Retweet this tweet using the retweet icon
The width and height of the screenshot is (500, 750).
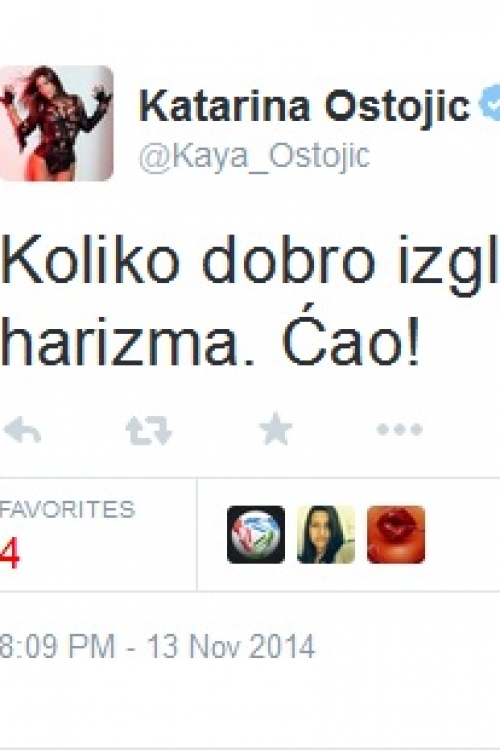[x=148, y=430]
